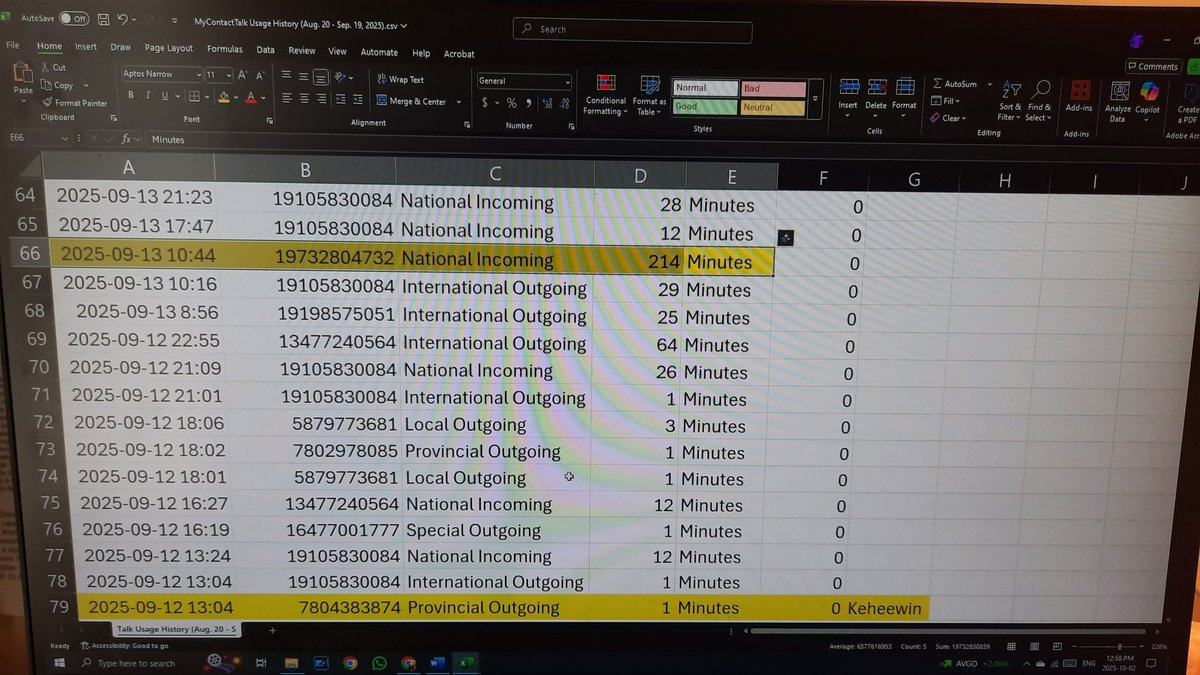Click the Comments button

click(1153, 66)
